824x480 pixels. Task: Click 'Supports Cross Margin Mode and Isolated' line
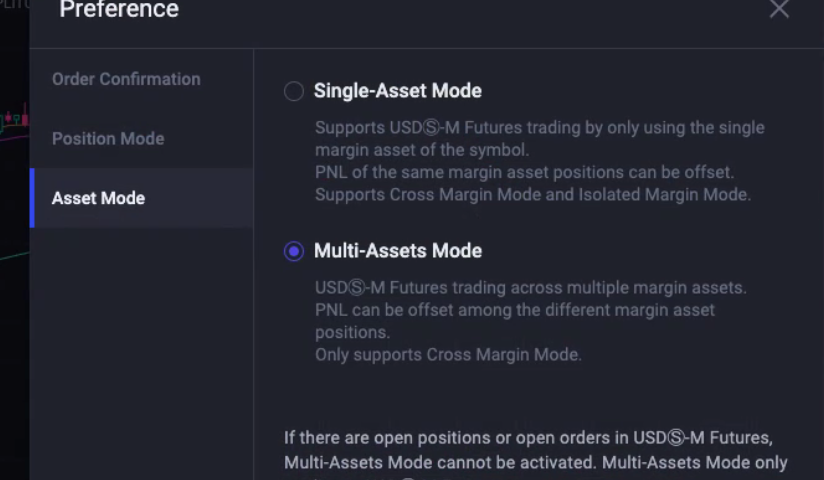tap(533, 195)
